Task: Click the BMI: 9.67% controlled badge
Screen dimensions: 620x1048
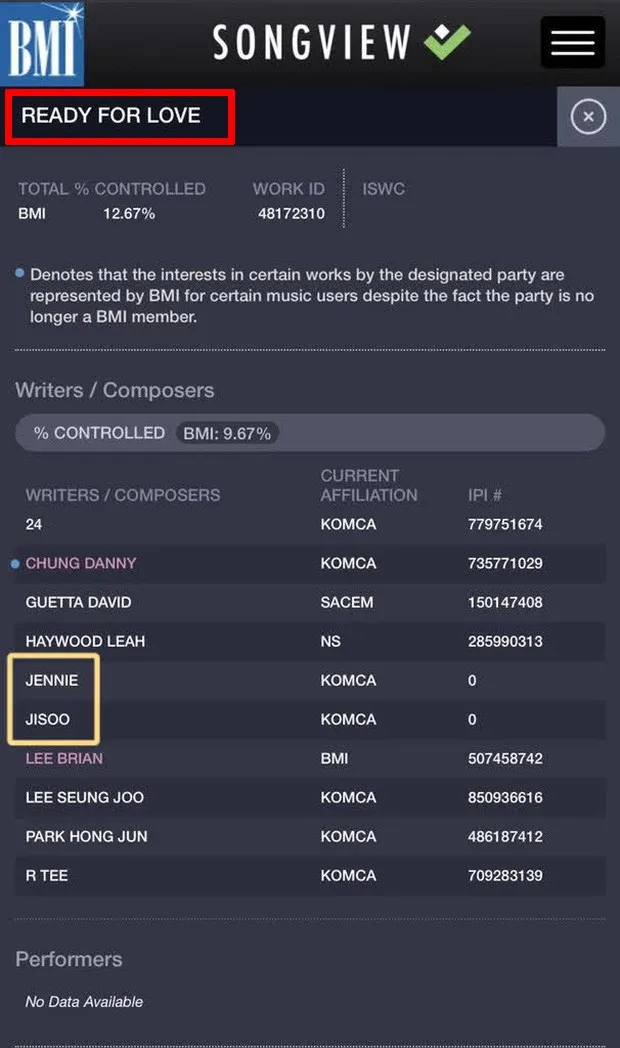Action: pos(227,433)
